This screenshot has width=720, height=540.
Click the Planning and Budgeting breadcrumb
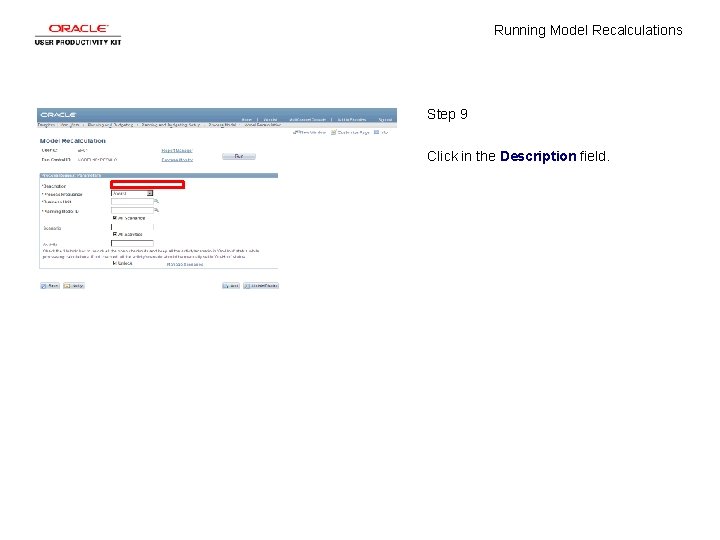pyautogui.click(x=110, y=125)
